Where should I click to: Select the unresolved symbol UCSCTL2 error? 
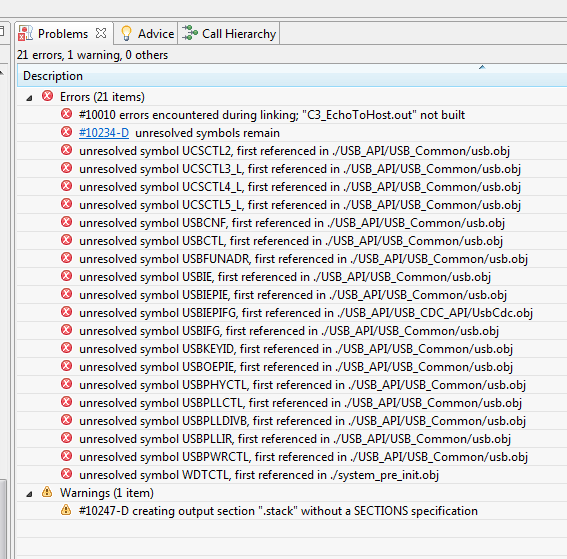[x=292, y=151]
